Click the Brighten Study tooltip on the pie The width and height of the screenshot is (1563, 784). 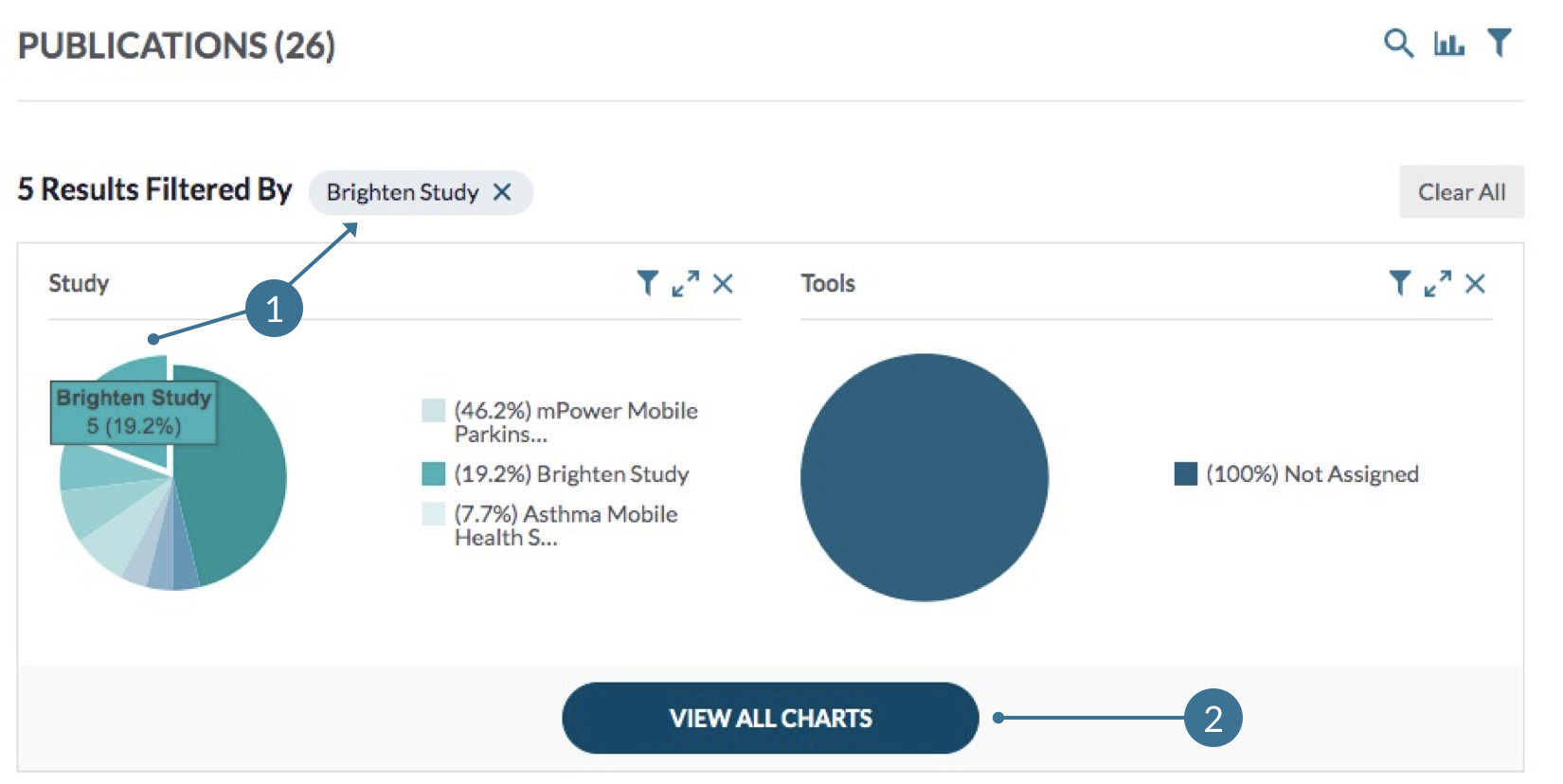134,412
